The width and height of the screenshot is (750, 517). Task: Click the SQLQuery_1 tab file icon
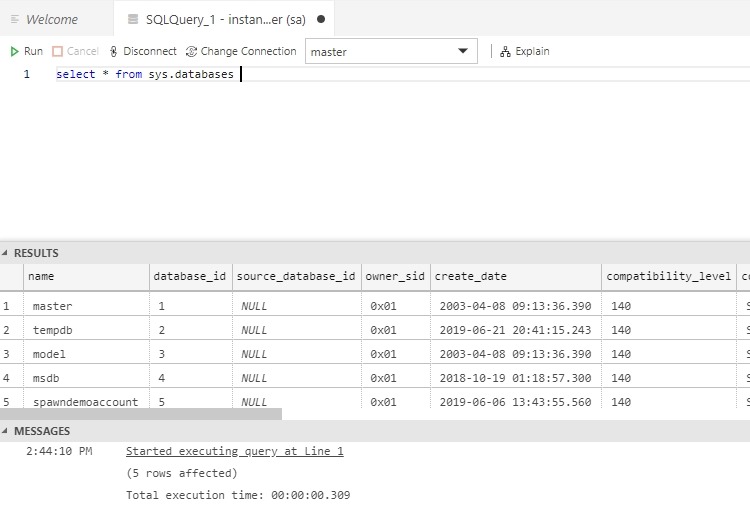(x=133, y=19)
